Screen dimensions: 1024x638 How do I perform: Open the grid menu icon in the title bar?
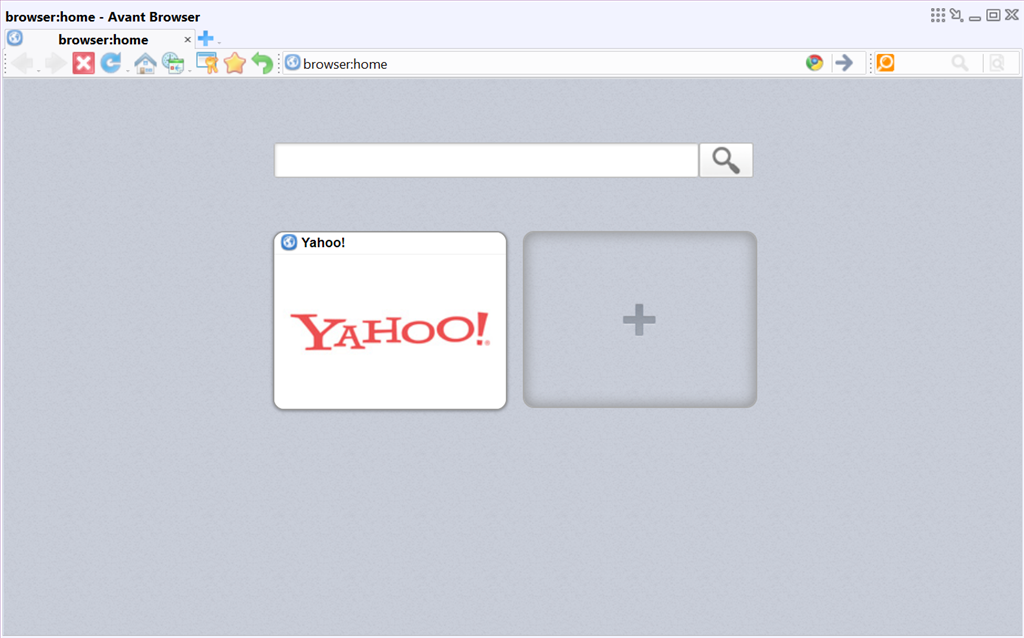[938, 15]
